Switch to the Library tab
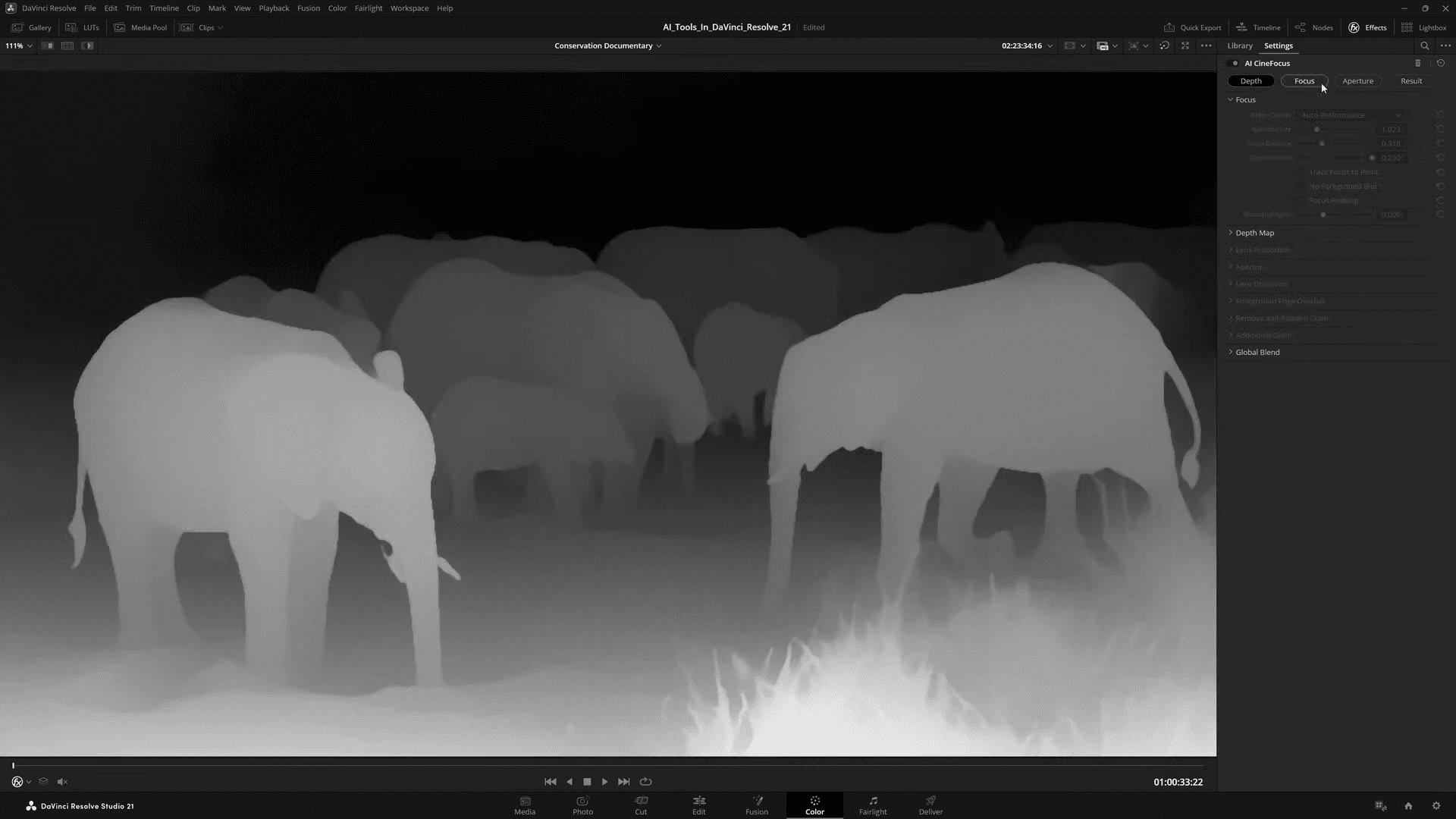The height and width of the screenshot is (819, 1456). coord(1239,45)
